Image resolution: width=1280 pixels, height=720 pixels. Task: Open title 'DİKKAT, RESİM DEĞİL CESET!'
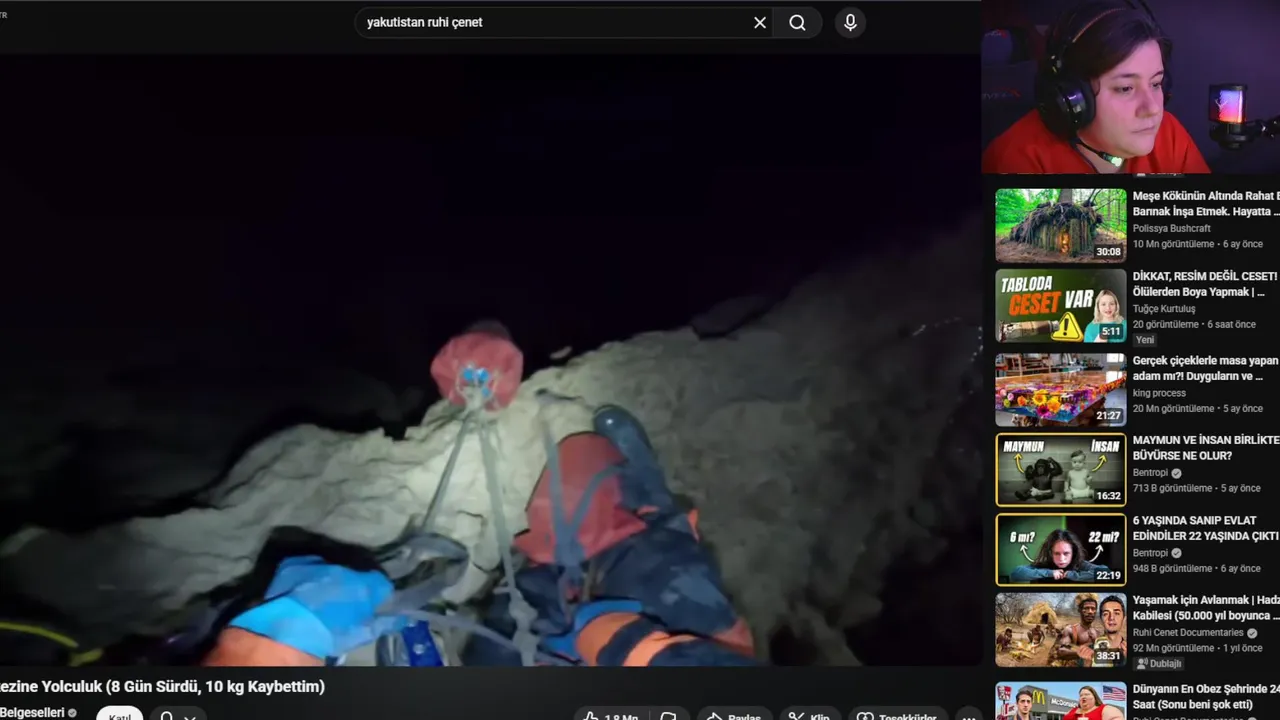tap(1205, 284)
